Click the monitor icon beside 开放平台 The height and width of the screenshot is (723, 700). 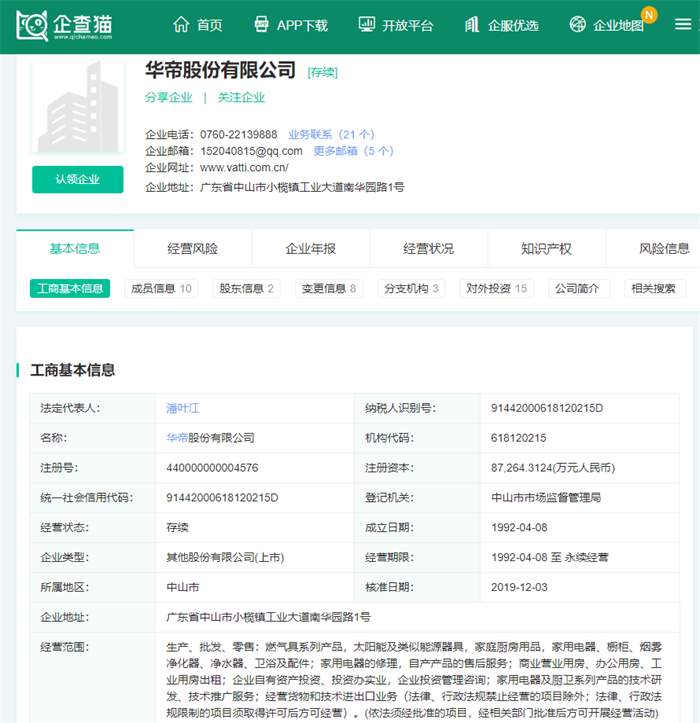(x=367, y=24)
